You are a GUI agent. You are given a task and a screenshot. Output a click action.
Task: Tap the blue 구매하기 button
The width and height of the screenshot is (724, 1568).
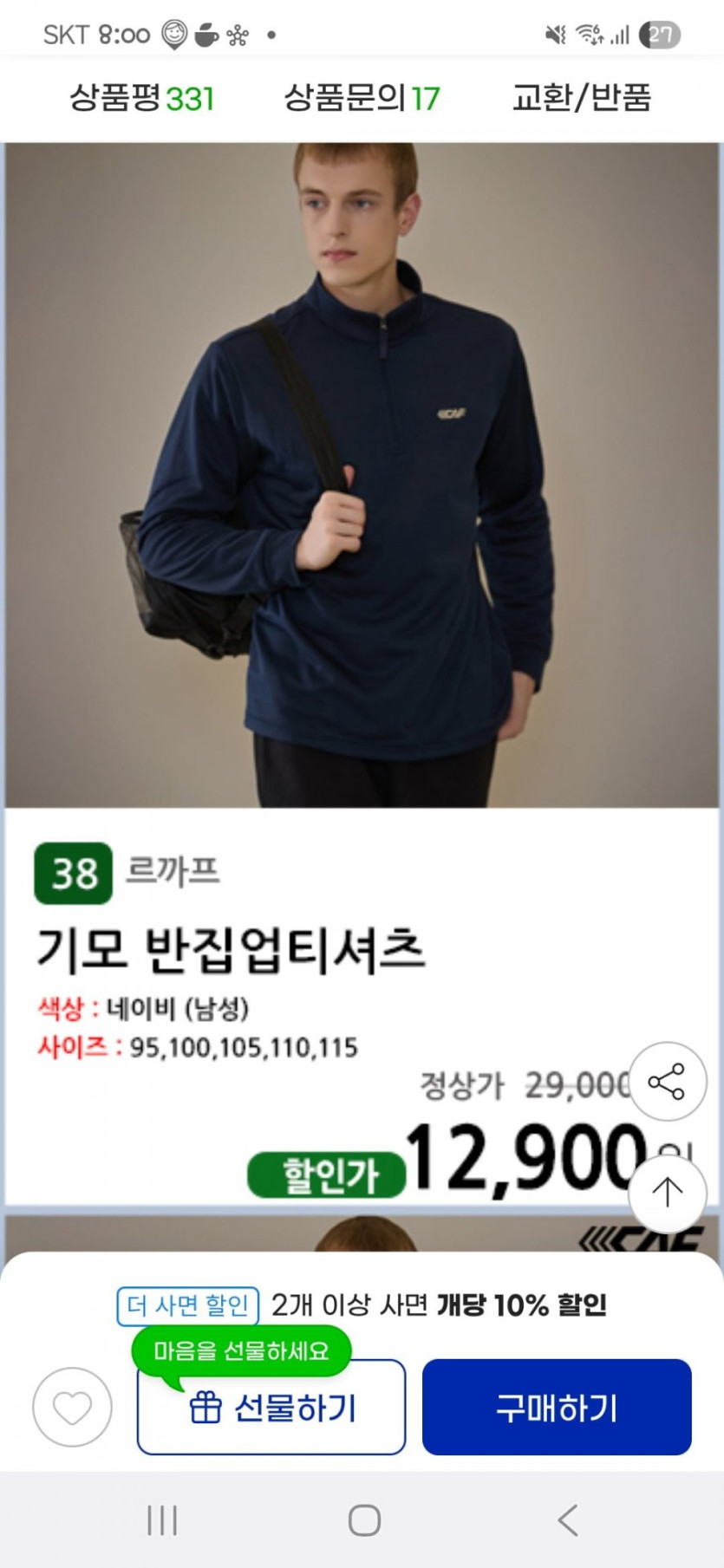(557, 1407)
